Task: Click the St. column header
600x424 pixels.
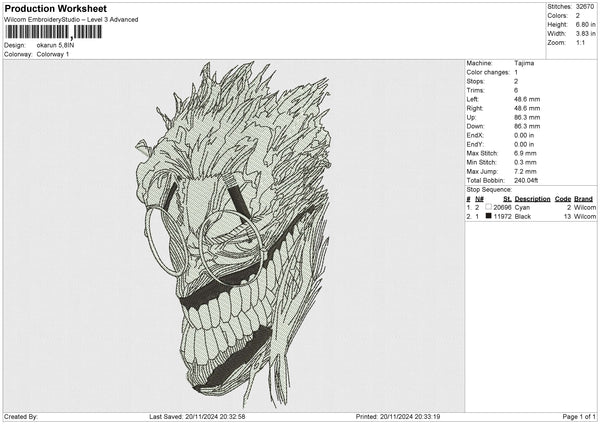Action: coord(508,199)
